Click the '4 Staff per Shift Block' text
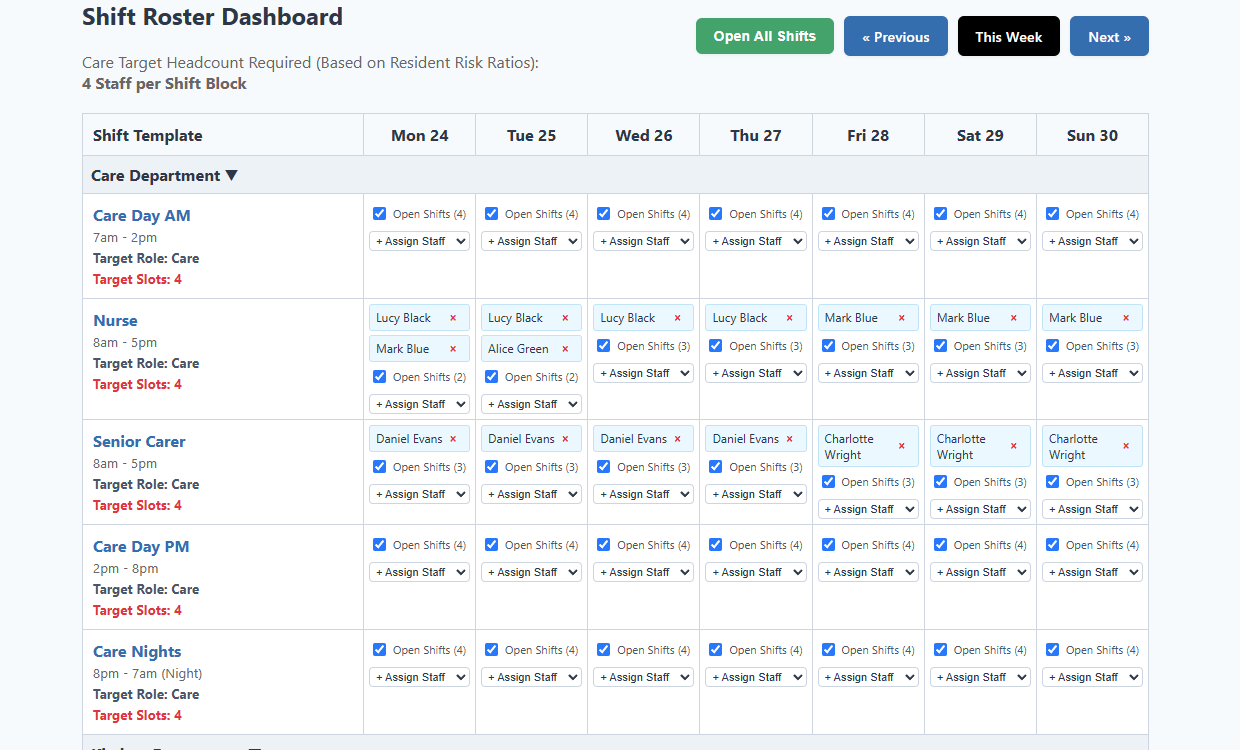This screenshot has width=1240, height=750. [164, 84]
